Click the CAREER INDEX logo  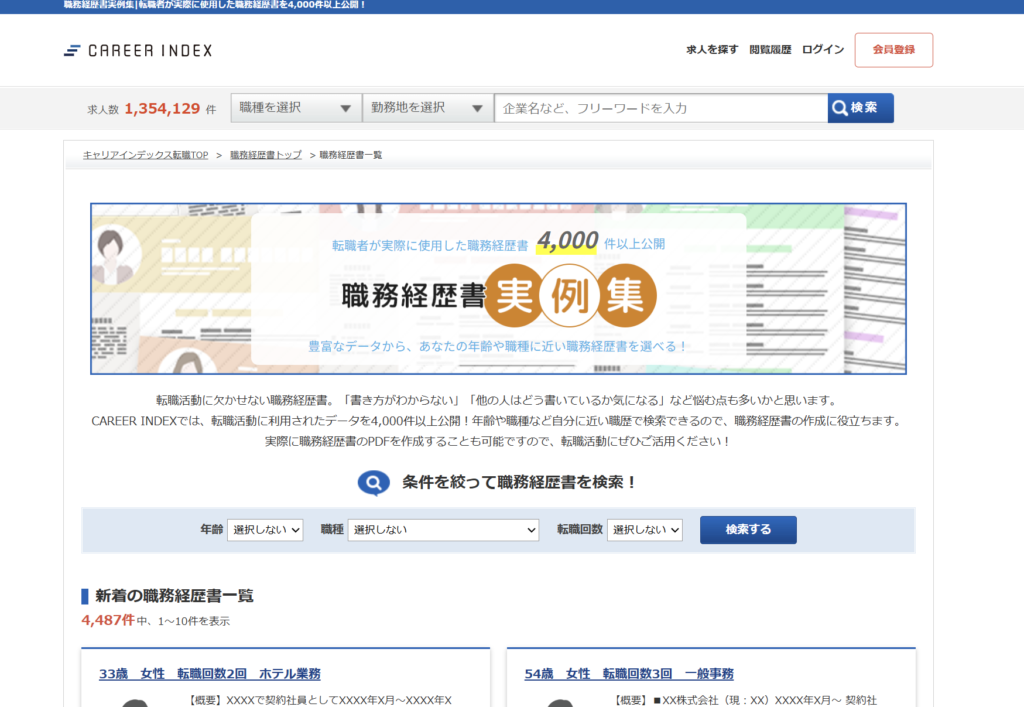(x=138, y=50)
